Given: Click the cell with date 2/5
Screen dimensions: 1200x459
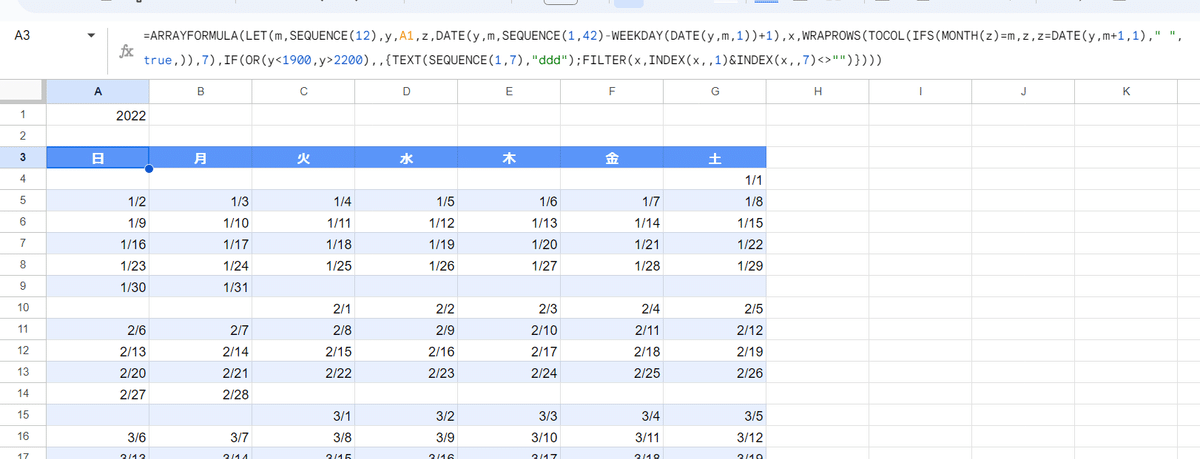Looking at the screenshot, I should coord(714,308).
